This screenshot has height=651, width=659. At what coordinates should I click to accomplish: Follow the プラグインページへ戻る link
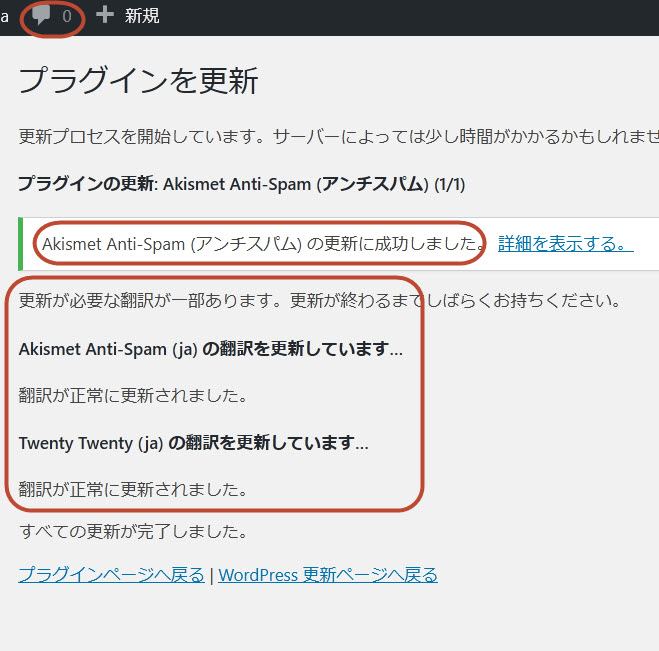(111, 575)
